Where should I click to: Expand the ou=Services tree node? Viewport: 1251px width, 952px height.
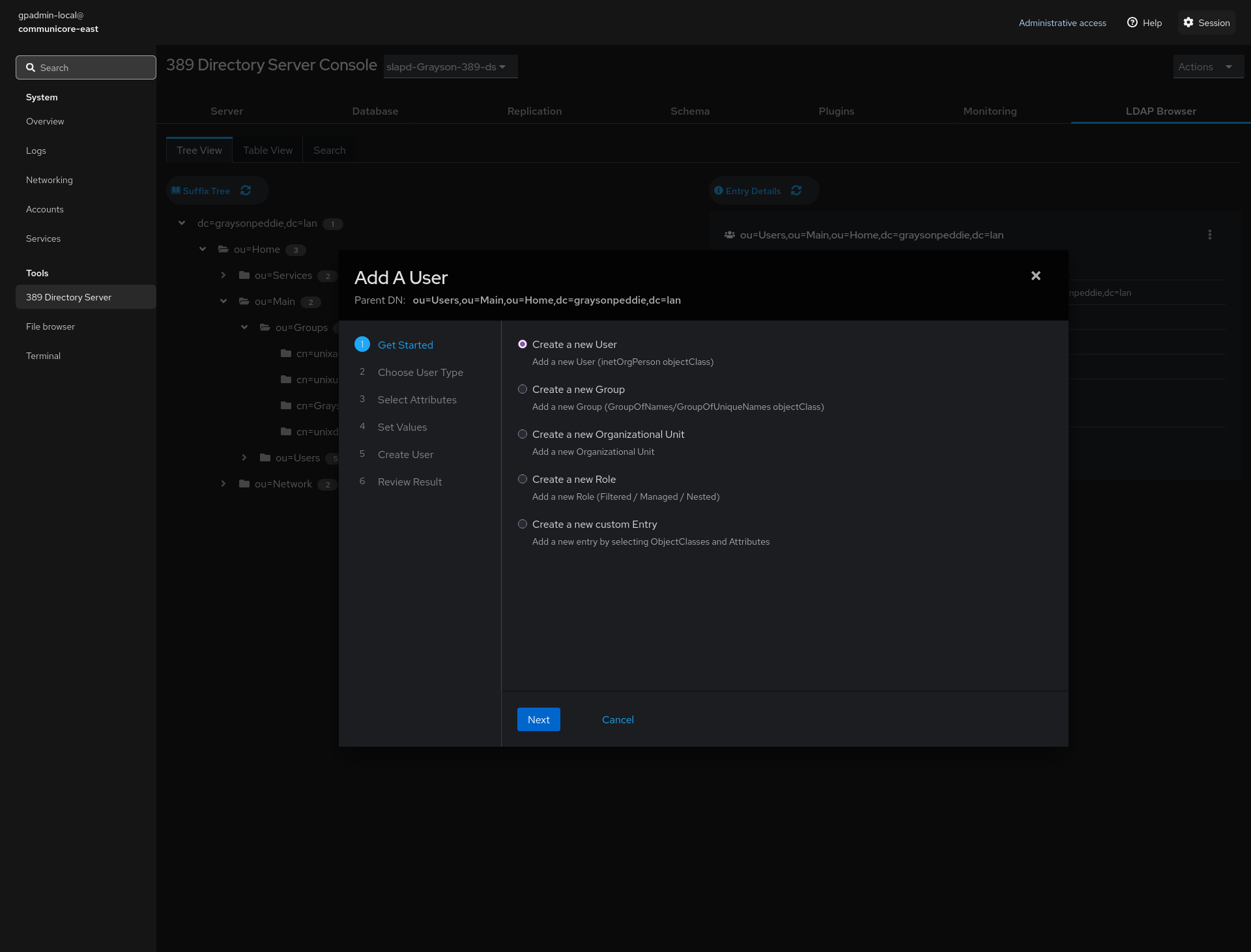(x=223, y=275)
